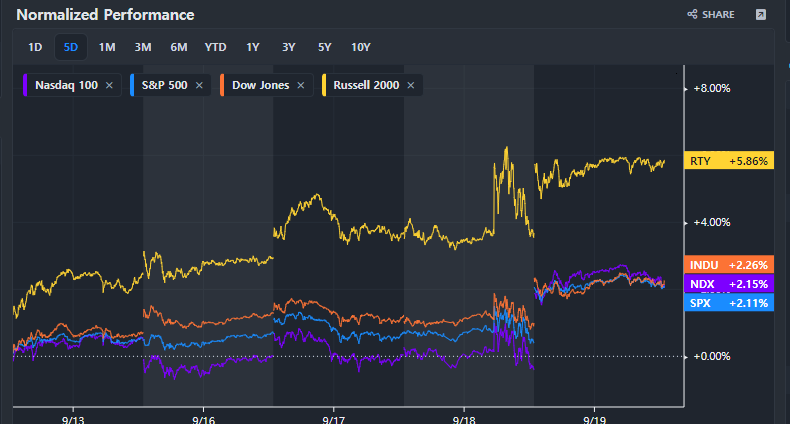Click the Russell 2000 legend chip label
790x424 pixels.
(364, 85)
